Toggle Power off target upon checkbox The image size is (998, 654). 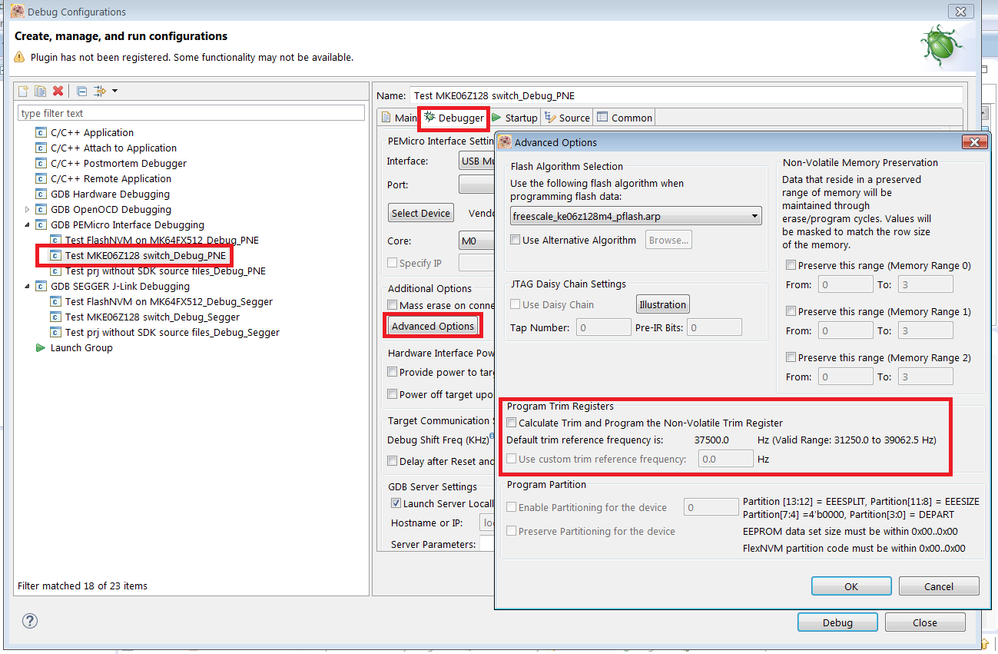click(392, 394)
